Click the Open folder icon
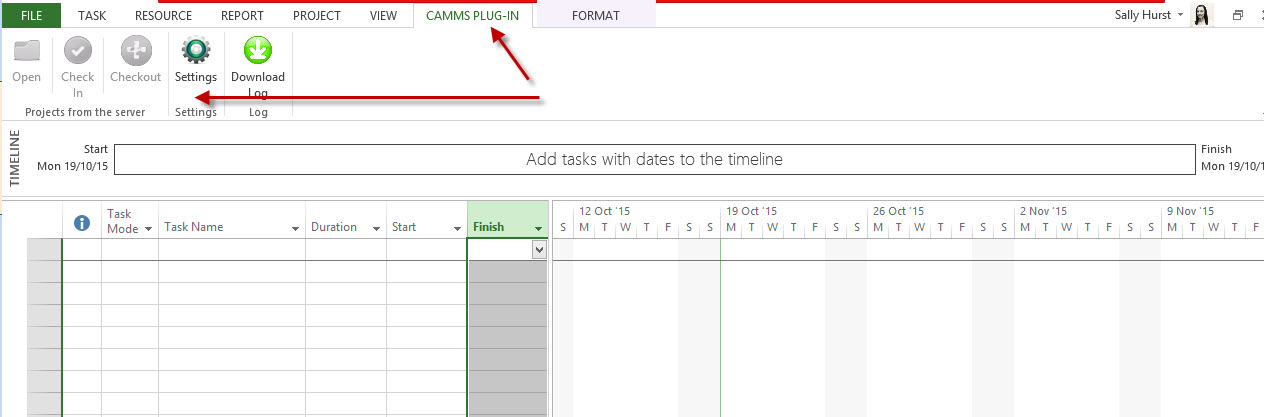Image resolution: width=1264 pixels, height=417 pixels. click(x=27, y=52)
